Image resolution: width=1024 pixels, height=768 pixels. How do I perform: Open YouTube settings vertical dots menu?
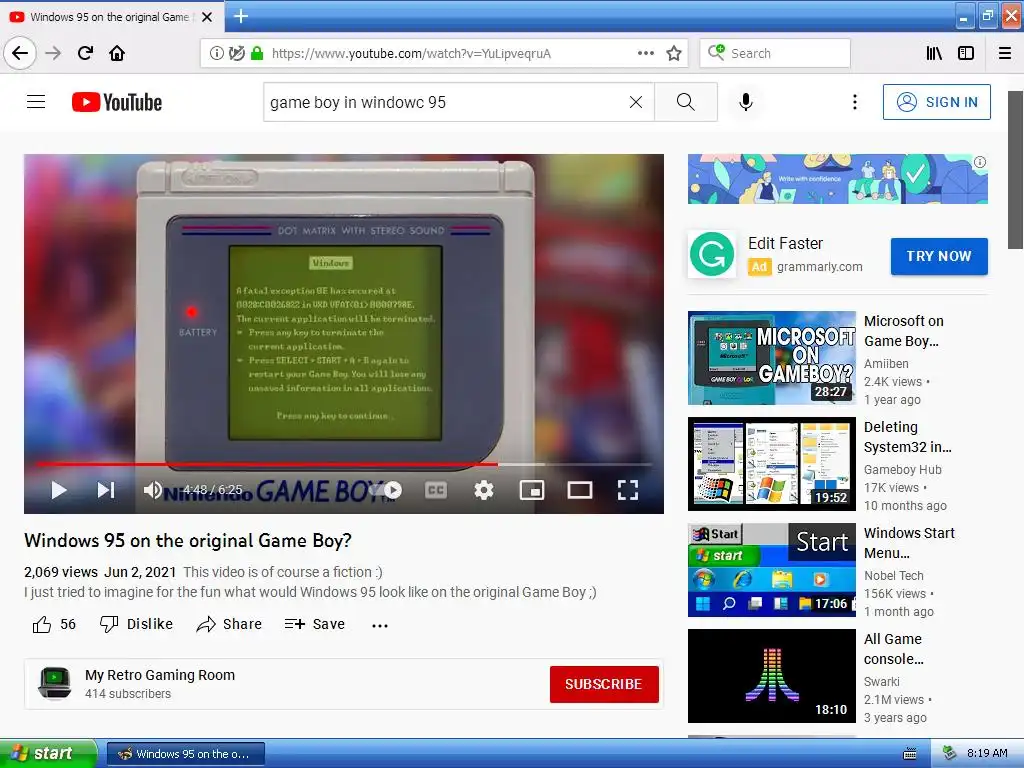854,102
